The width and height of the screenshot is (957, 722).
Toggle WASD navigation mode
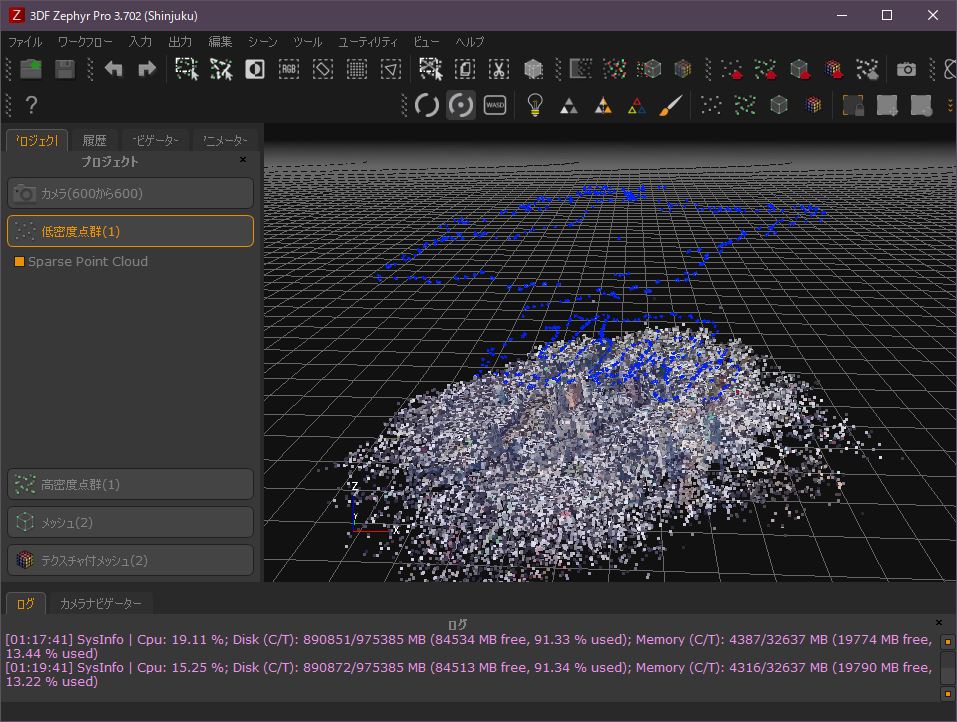494,104
